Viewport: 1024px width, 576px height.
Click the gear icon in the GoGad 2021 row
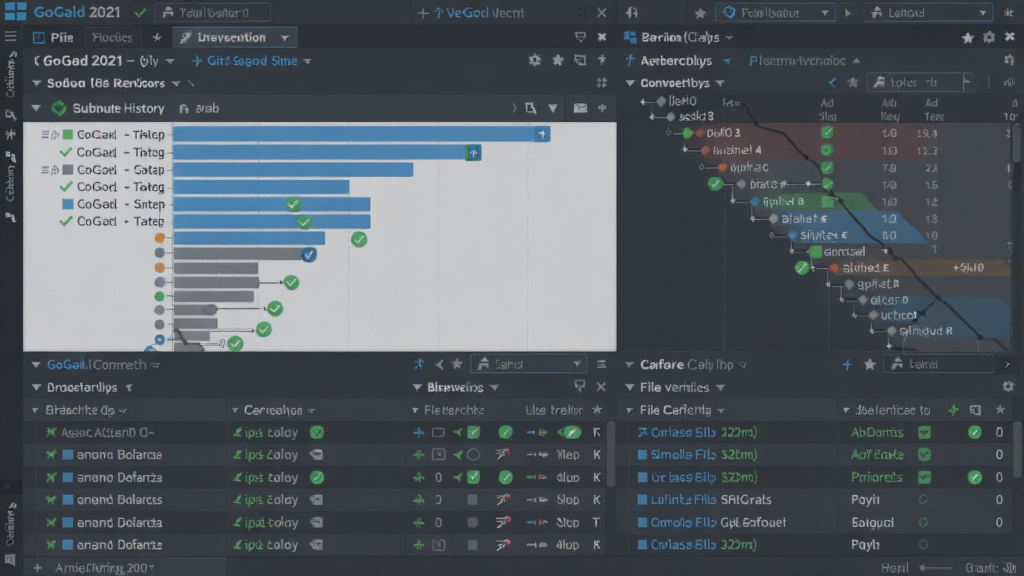[535, 61]
